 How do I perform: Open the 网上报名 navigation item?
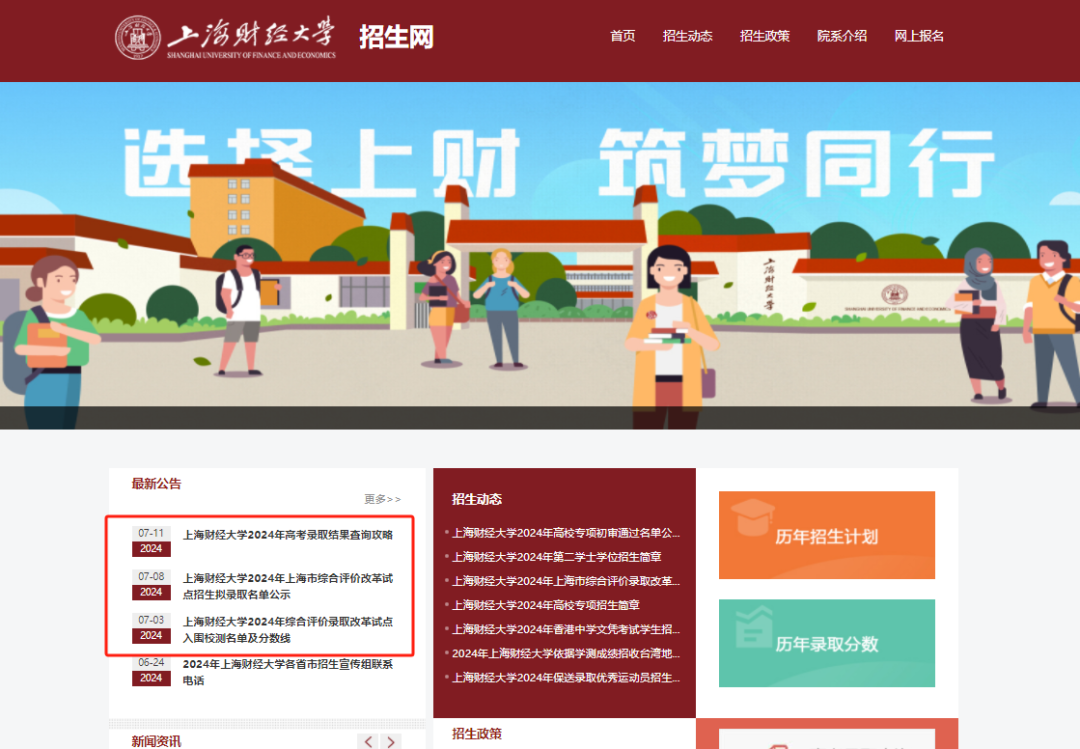[918, 35]
